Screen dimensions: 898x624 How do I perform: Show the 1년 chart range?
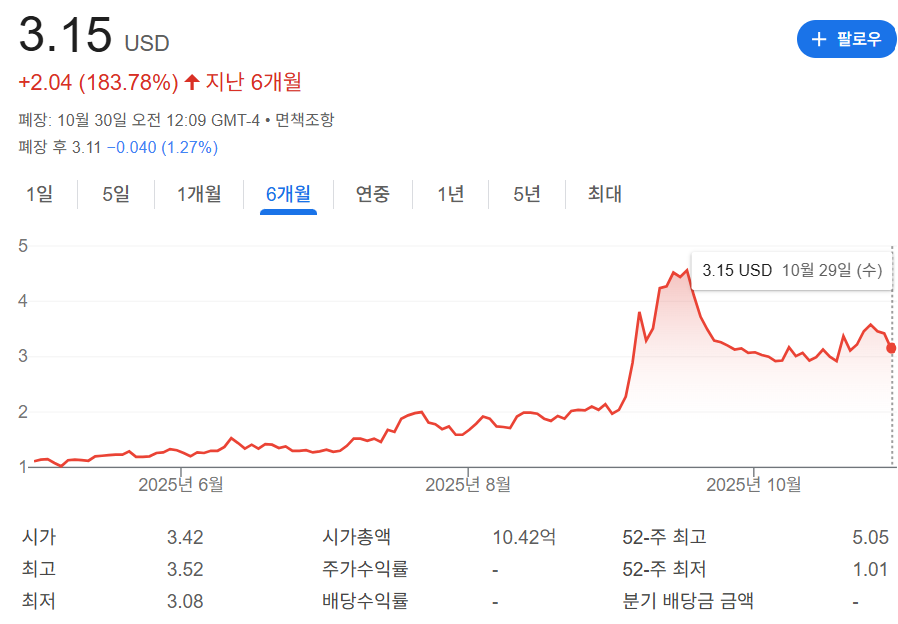pyautogui.click(x=450, y=194)
